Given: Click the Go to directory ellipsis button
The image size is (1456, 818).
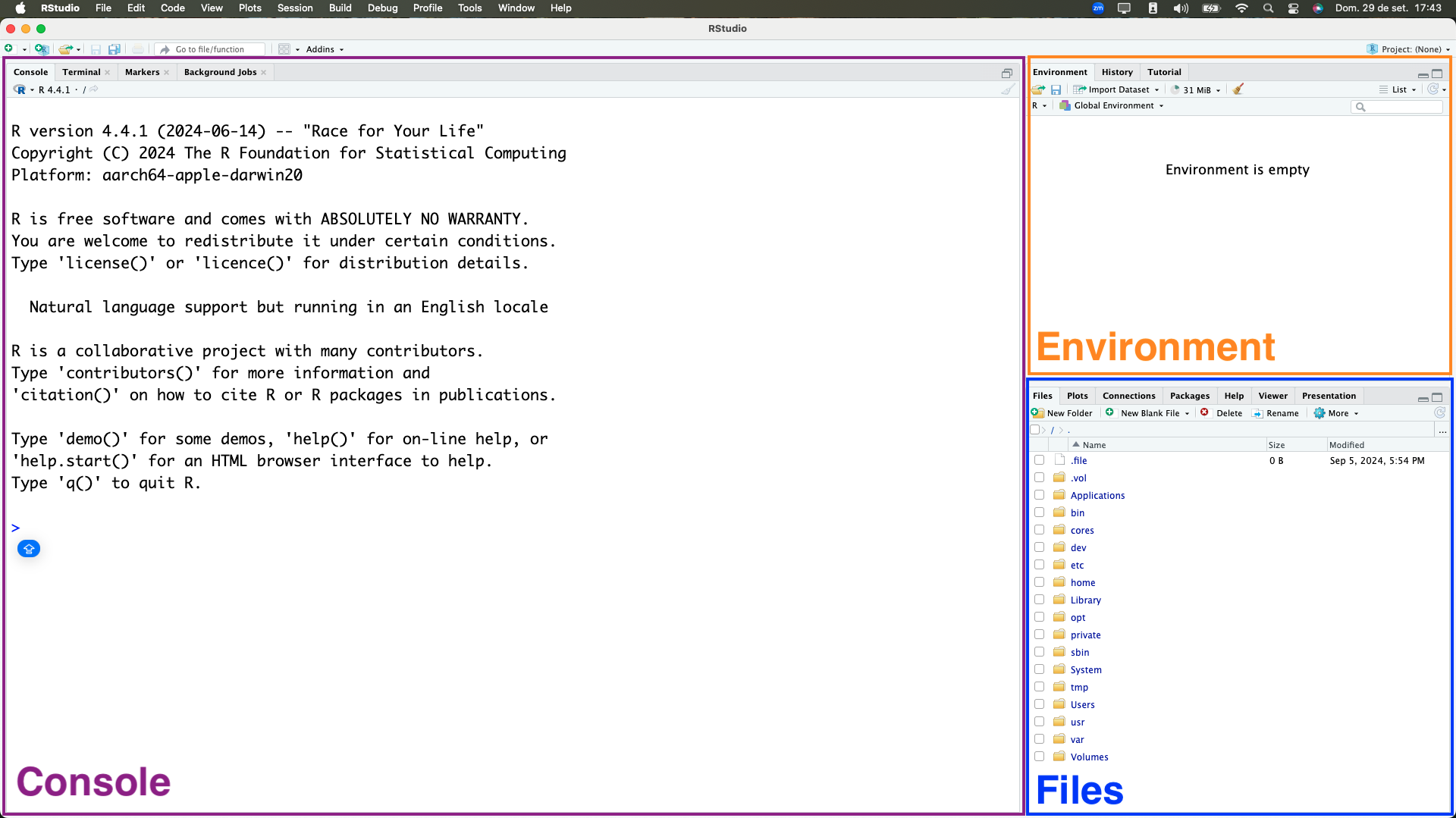Looking at the screenshot, I should pos(1442,431).
